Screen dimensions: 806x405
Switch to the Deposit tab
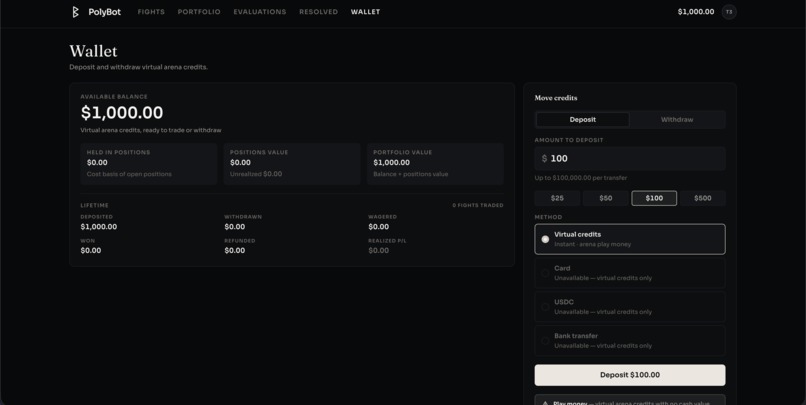click(582, 120)
